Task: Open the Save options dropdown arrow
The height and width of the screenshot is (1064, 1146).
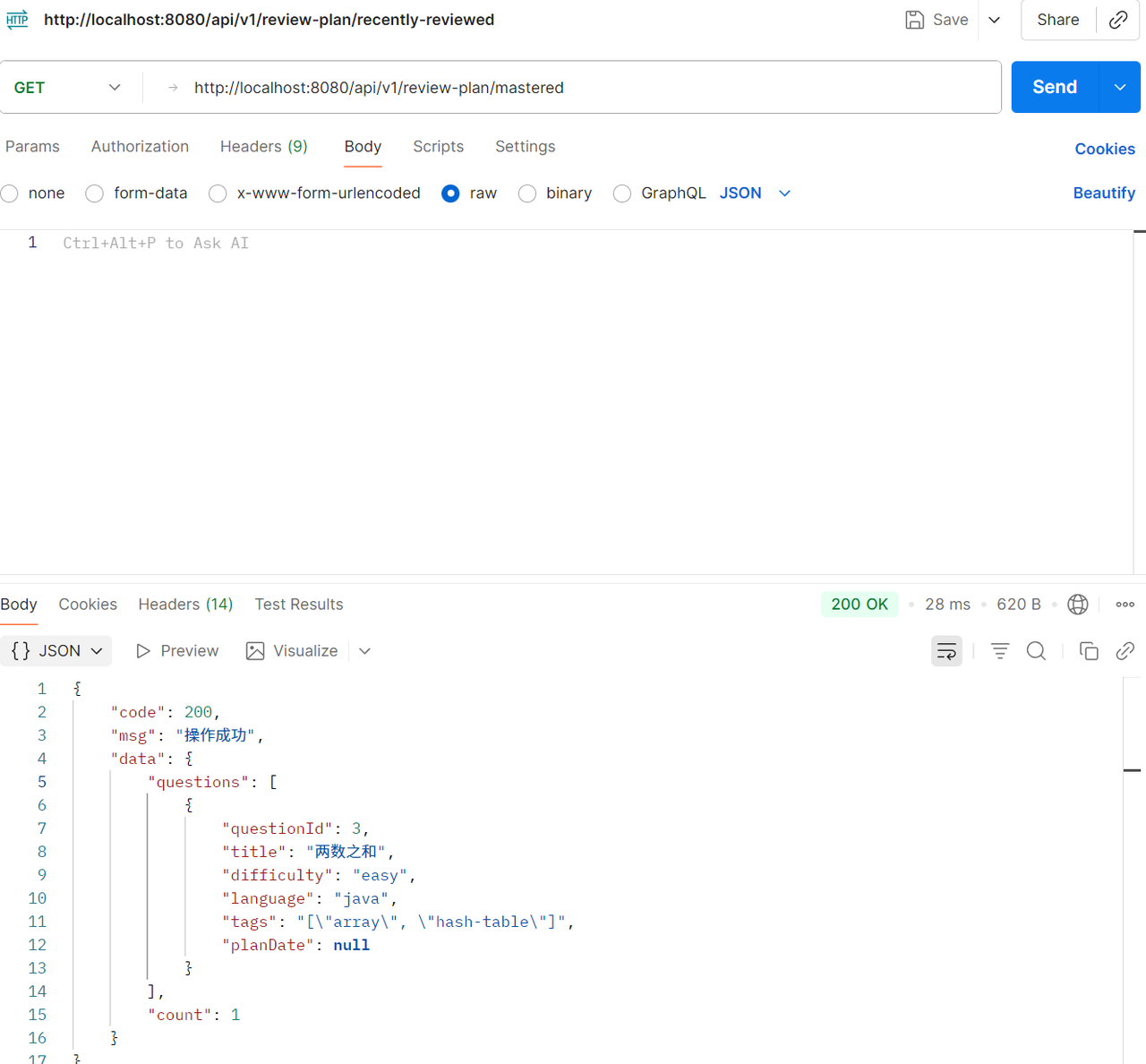Action: coord(994,20)
